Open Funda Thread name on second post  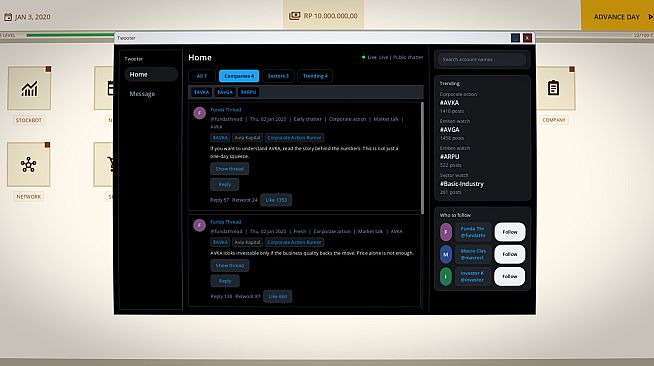[226, 222]
